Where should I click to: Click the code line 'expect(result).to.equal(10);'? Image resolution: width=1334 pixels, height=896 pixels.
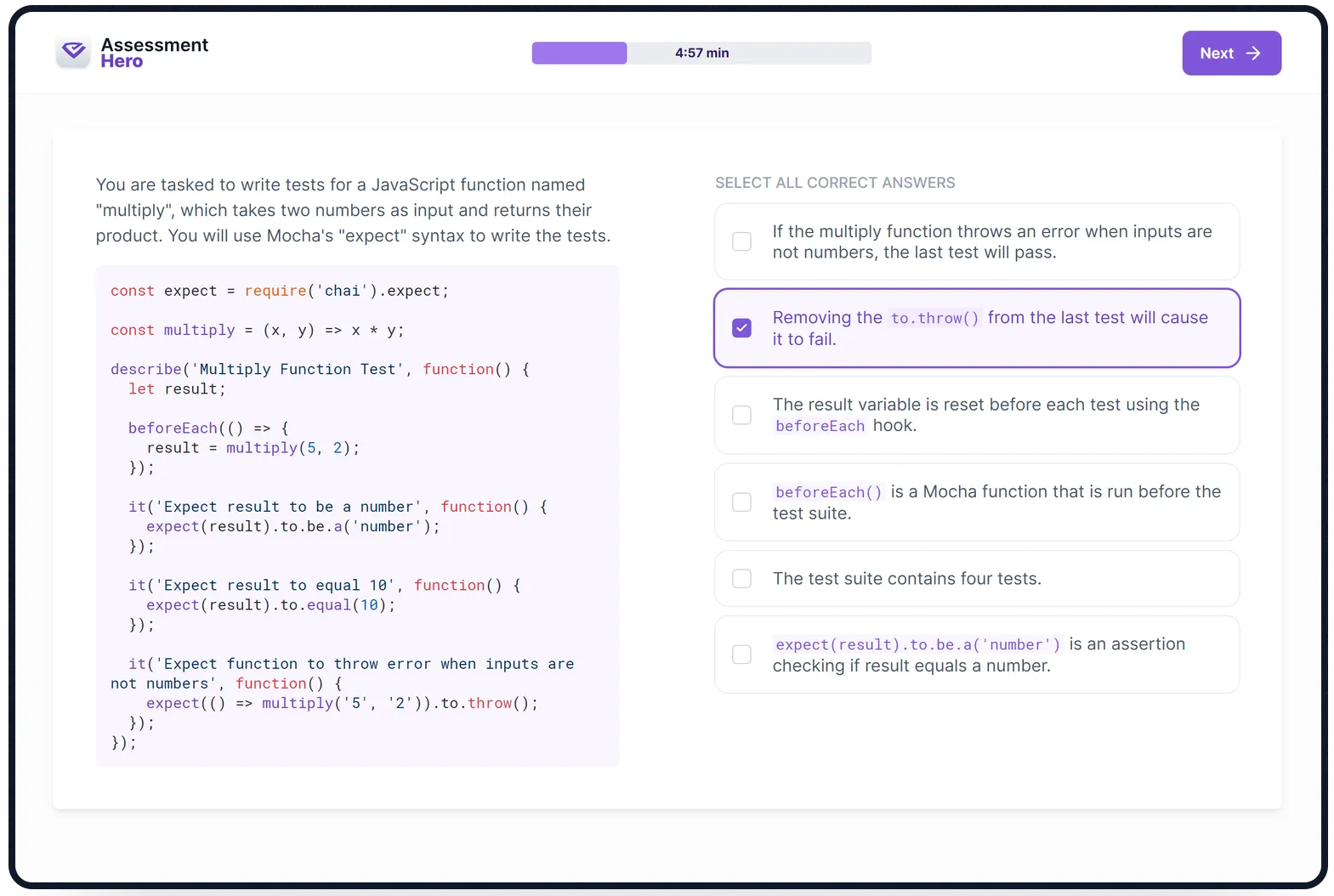point(270,605)
